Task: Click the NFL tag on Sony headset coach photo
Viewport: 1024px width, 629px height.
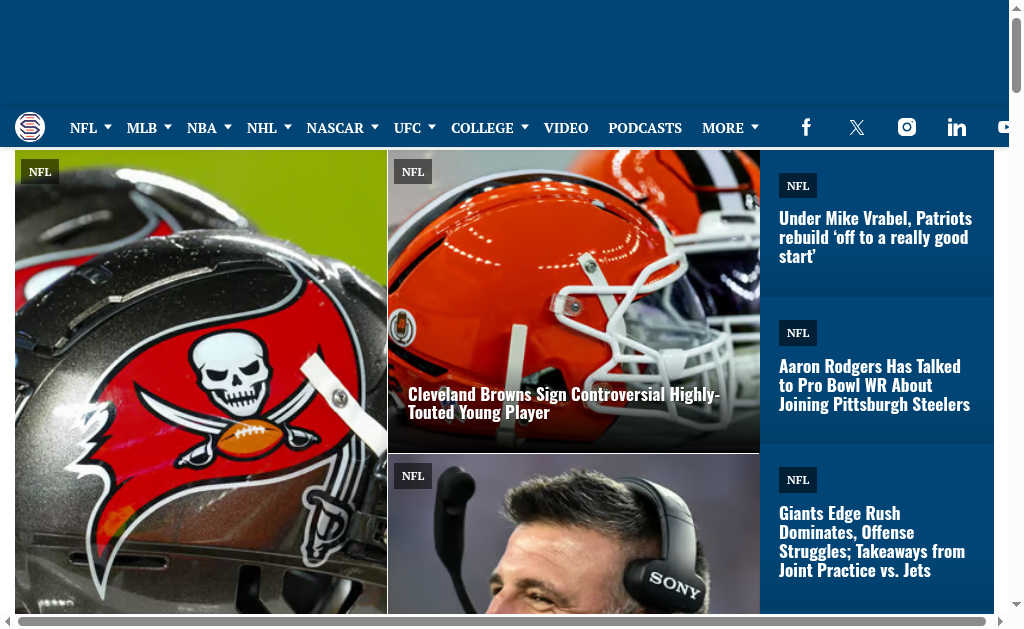Action: click(x=413, y=476)
